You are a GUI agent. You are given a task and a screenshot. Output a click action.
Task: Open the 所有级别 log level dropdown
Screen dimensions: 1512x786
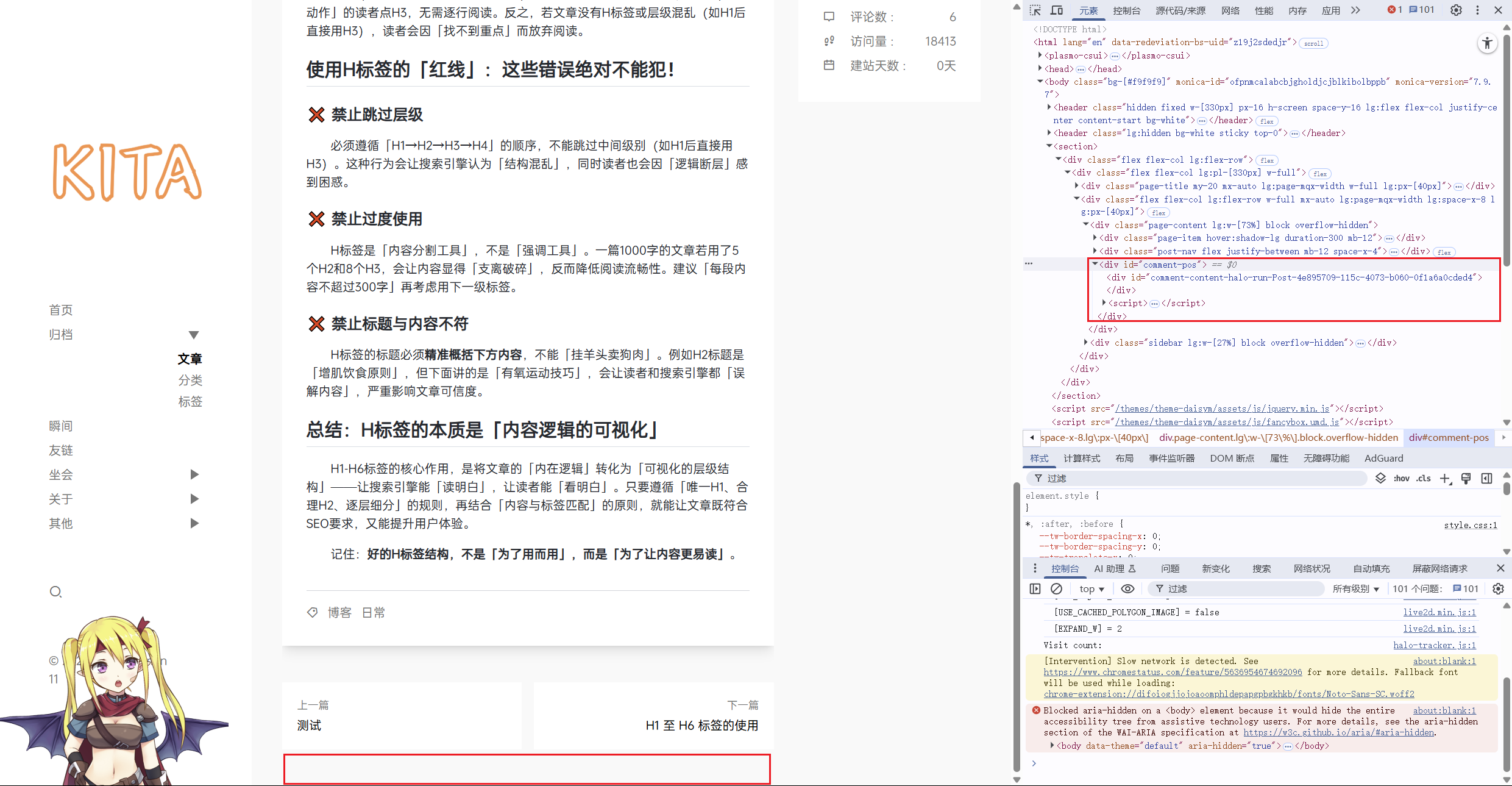(1355, 589)
